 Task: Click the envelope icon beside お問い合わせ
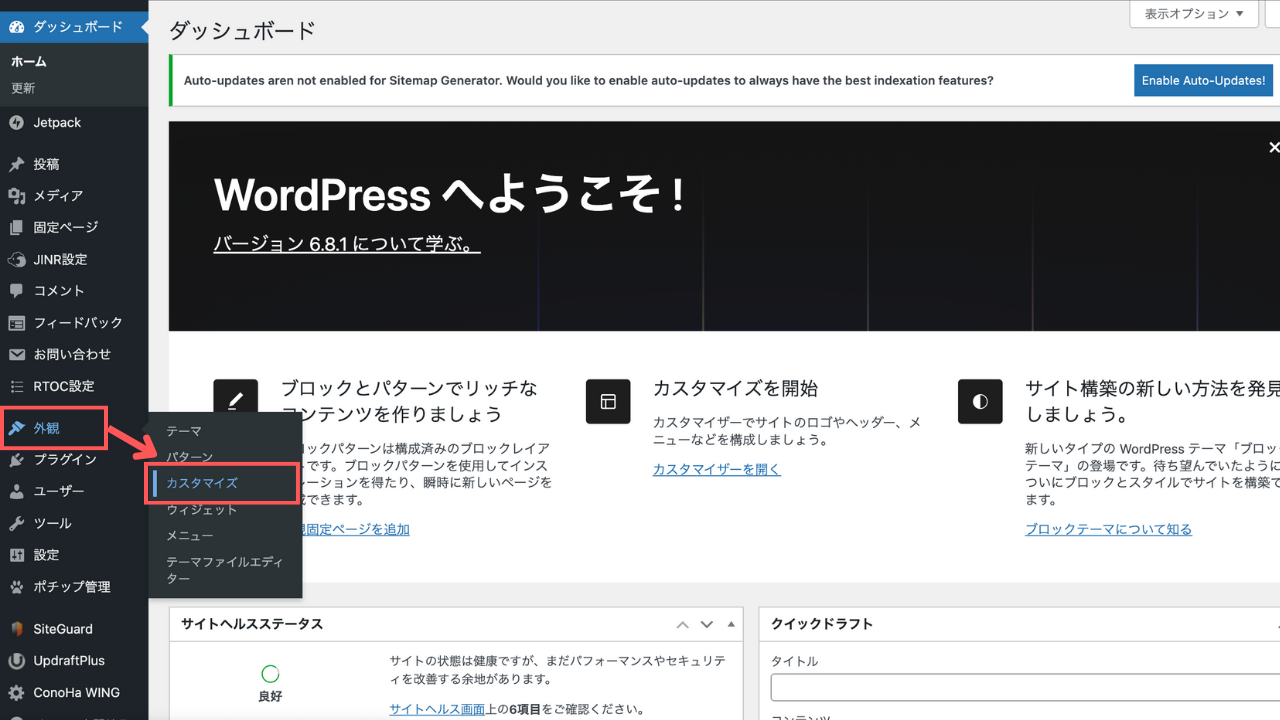point(16,355)
